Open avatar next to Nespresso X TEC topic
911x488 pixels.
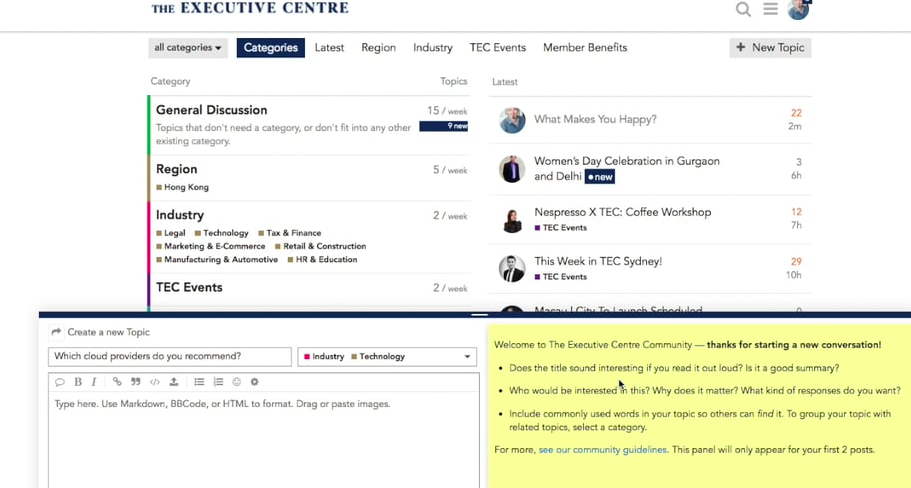512,220
